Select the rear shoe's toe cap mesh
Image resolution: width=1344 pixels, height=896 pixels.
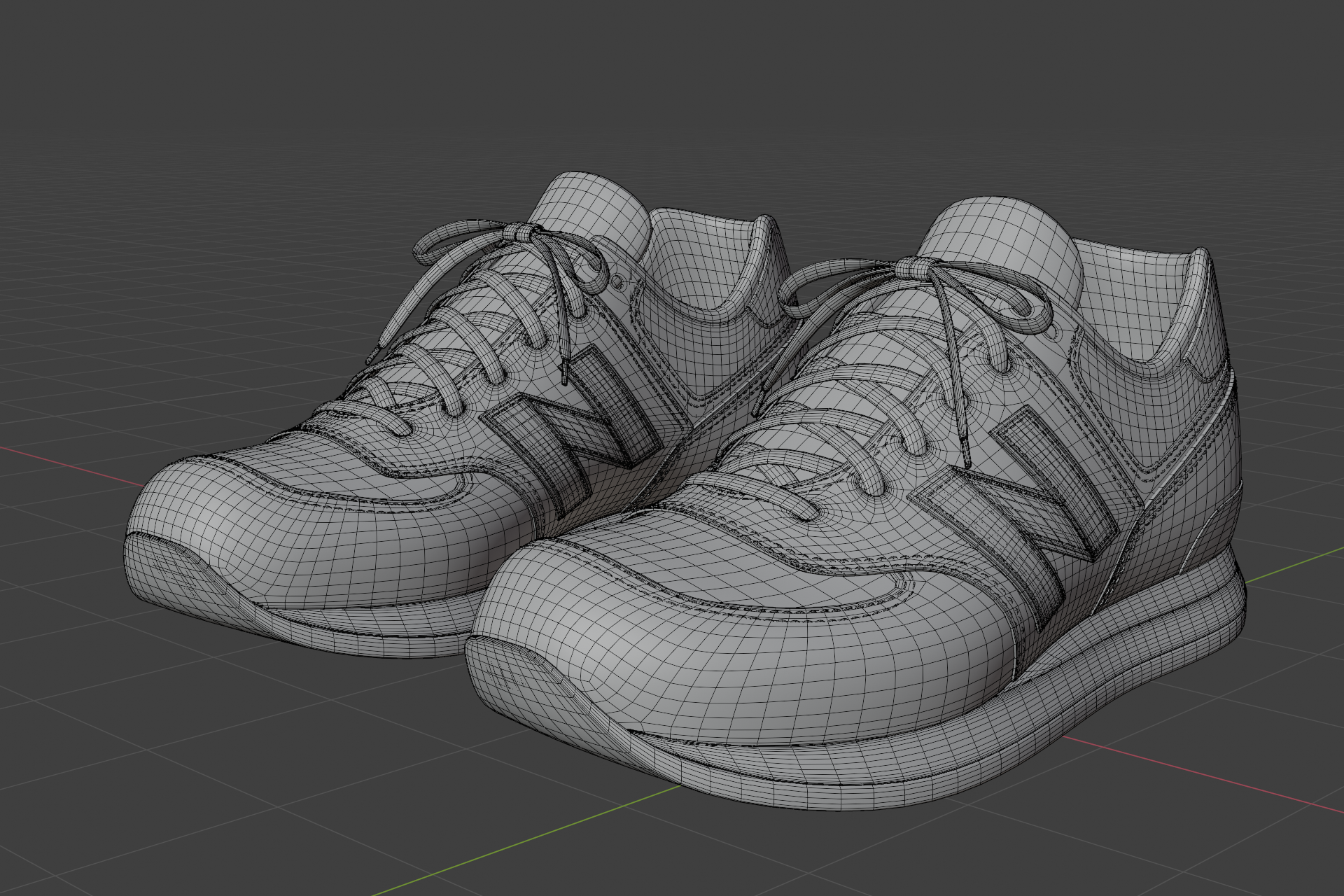click(x=329, y=539)
